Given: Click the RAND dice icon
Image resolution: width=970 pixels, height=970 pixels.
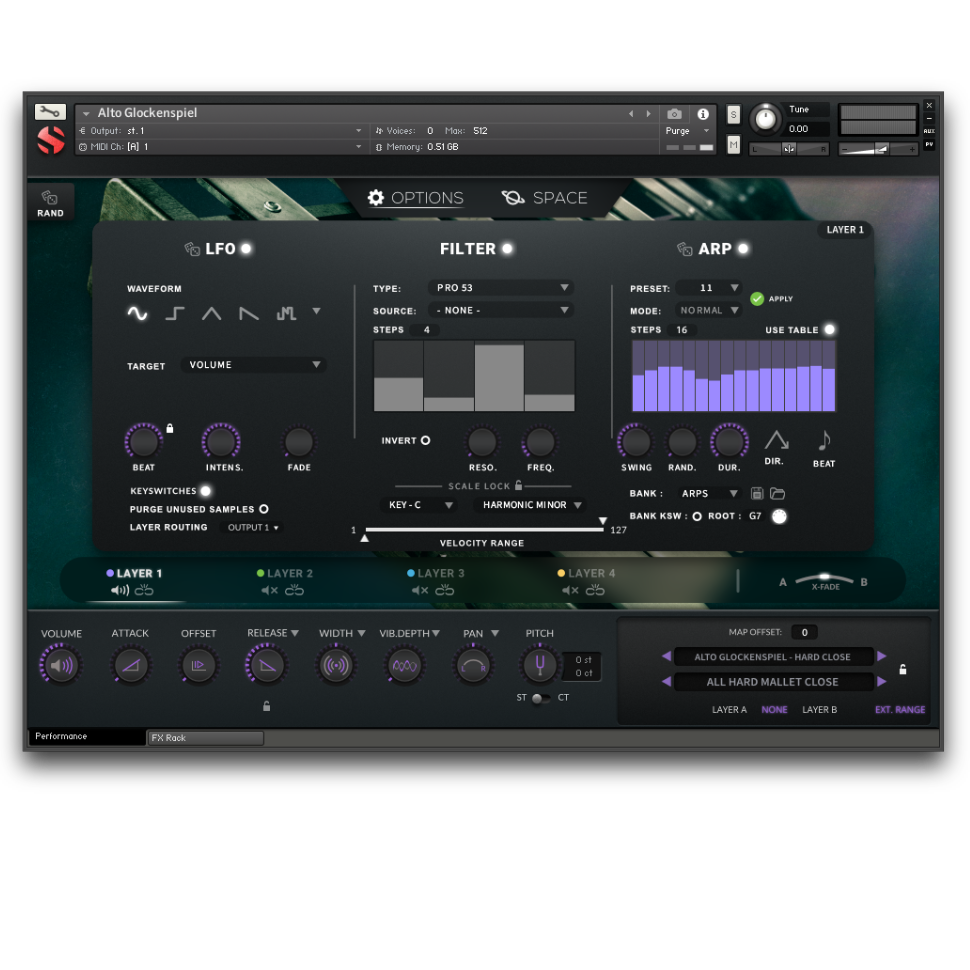Looking at the screenshot, I should coord(50,198).
